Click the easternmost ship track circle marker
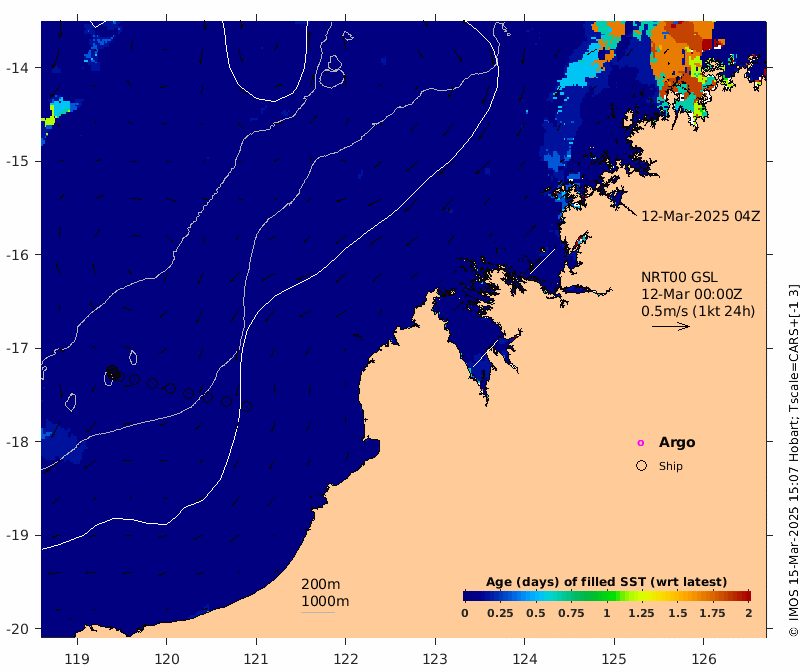The height and width of the screenshot is (672, 810). point(247,407)
